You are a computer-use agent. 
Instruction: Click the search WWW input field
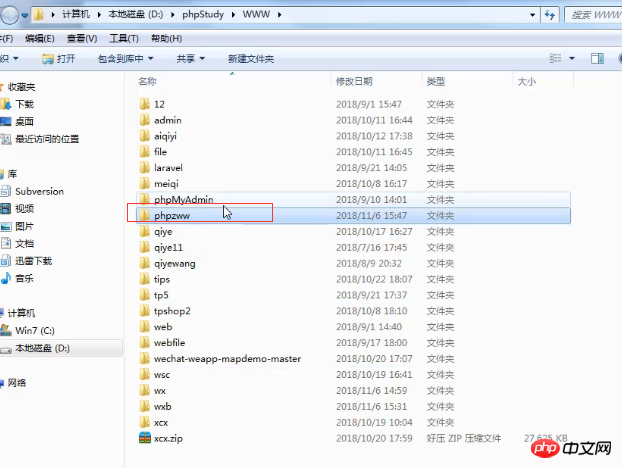tap(593, 15)
